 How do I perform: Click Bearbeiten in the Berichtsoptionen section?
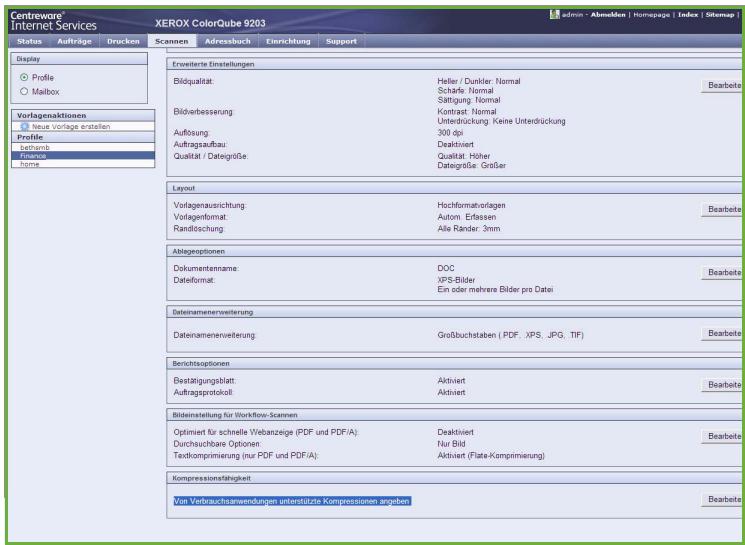pyautogui.click(x=722, y=385)
